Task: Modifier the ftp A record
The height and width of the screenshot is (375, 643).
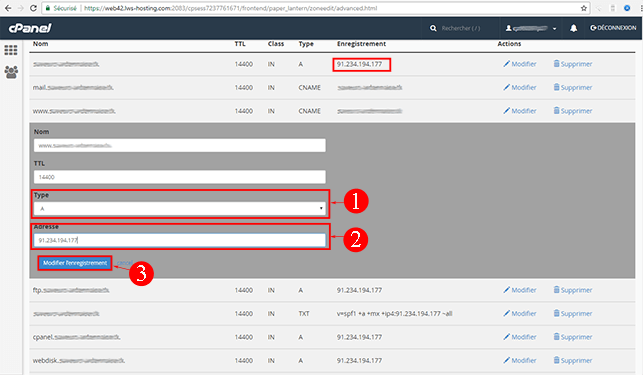Action: (520, 290)
